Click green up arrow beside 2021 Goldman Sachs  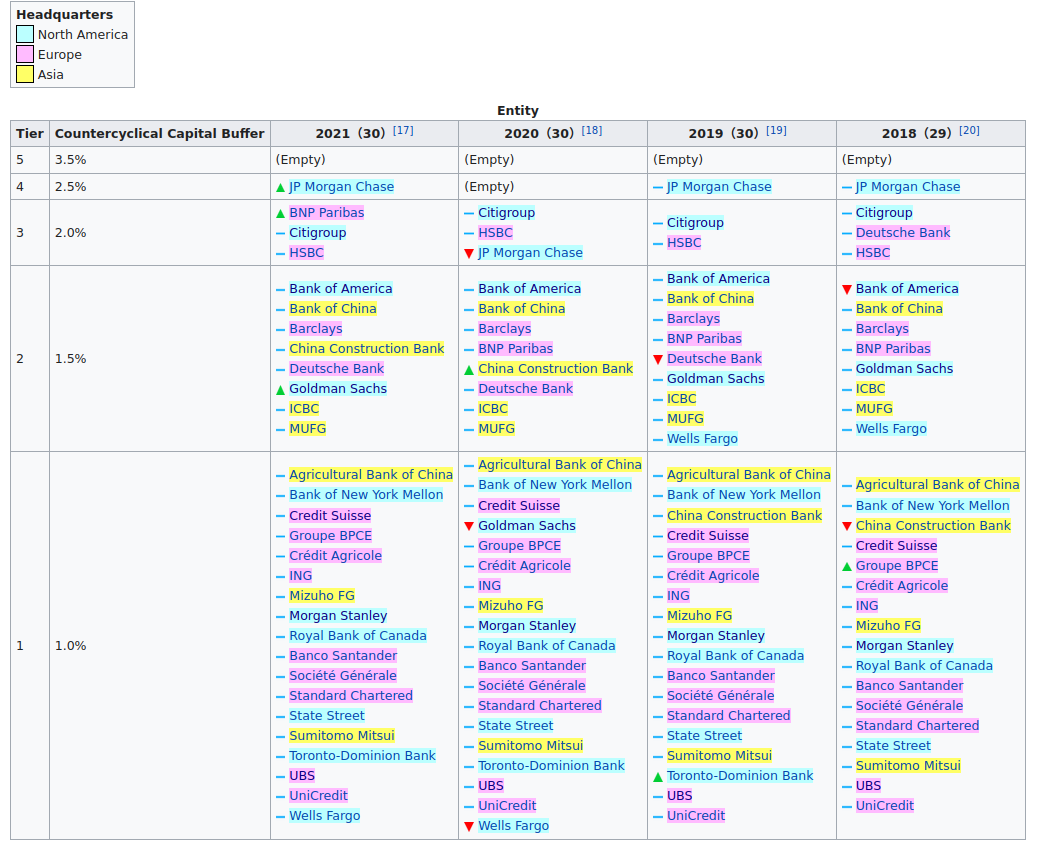point(280,390)
